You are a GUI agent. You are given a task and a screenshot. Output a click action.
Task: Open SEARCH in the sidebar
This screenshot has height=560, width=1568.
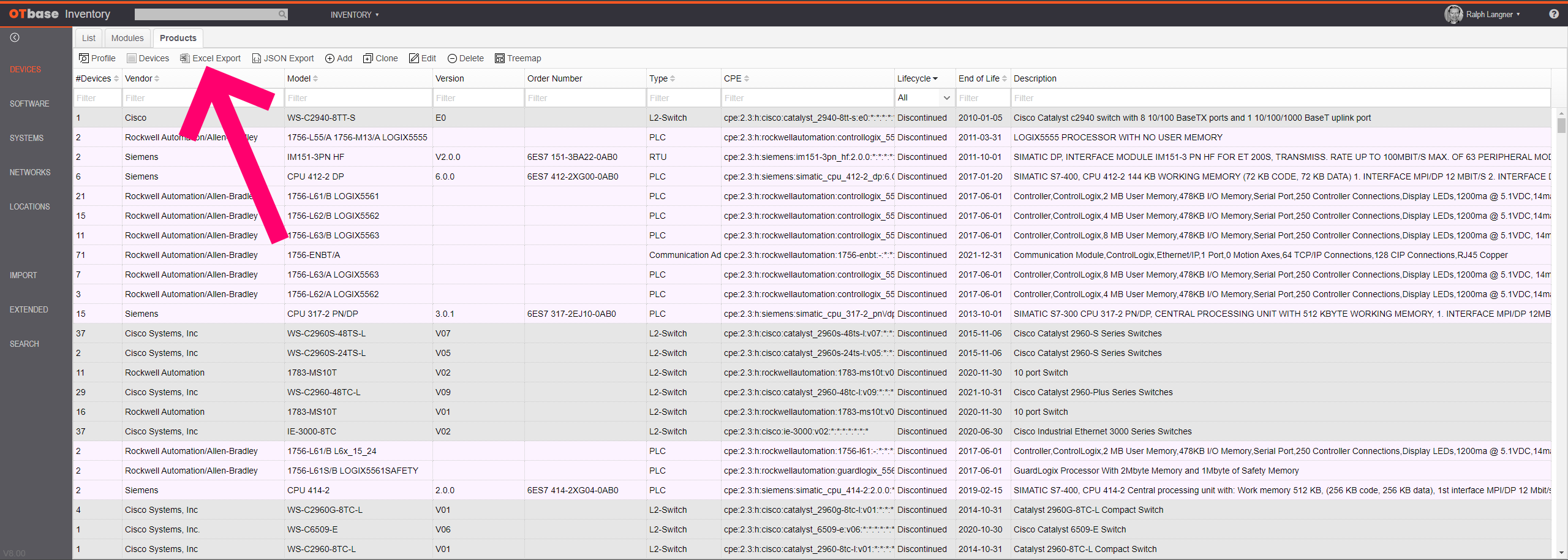[24, 344]
